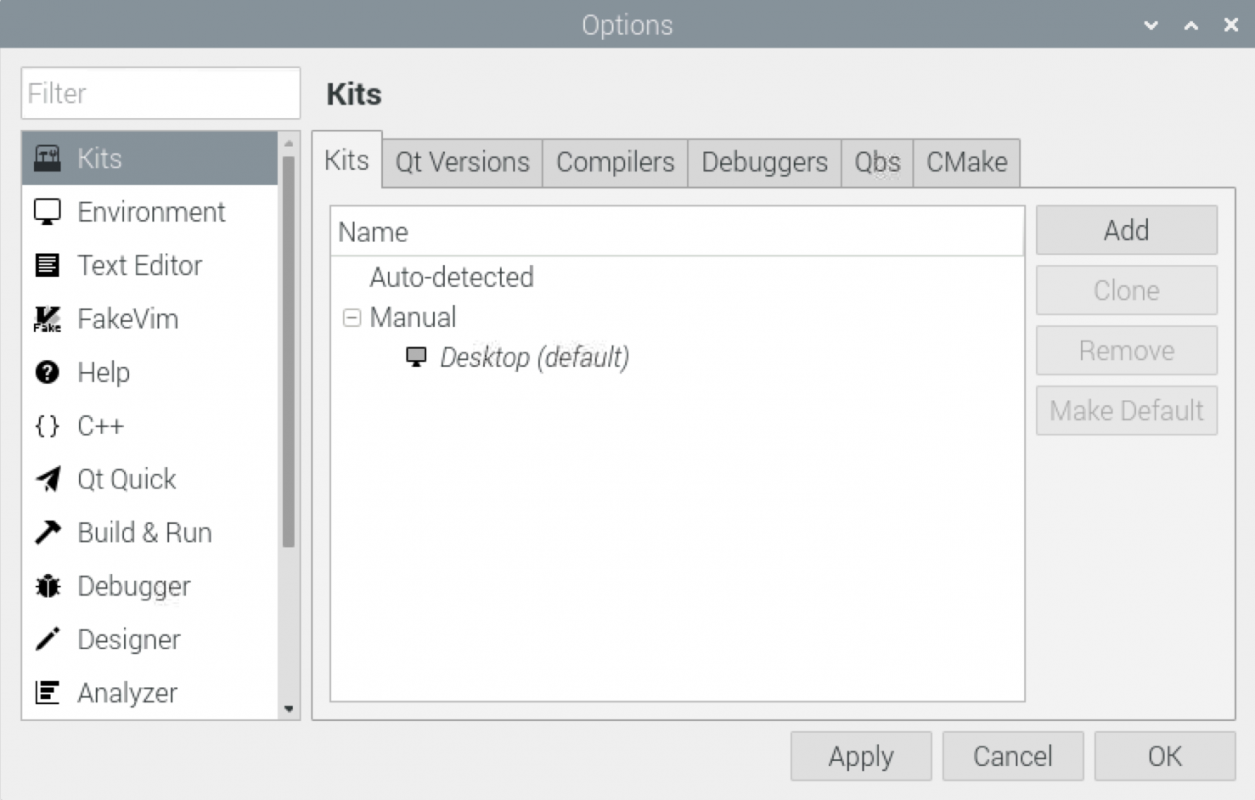Click the Build & Run hammer icon
Viewport: 1255px width, 800px height.
click(x=47, y=533)
